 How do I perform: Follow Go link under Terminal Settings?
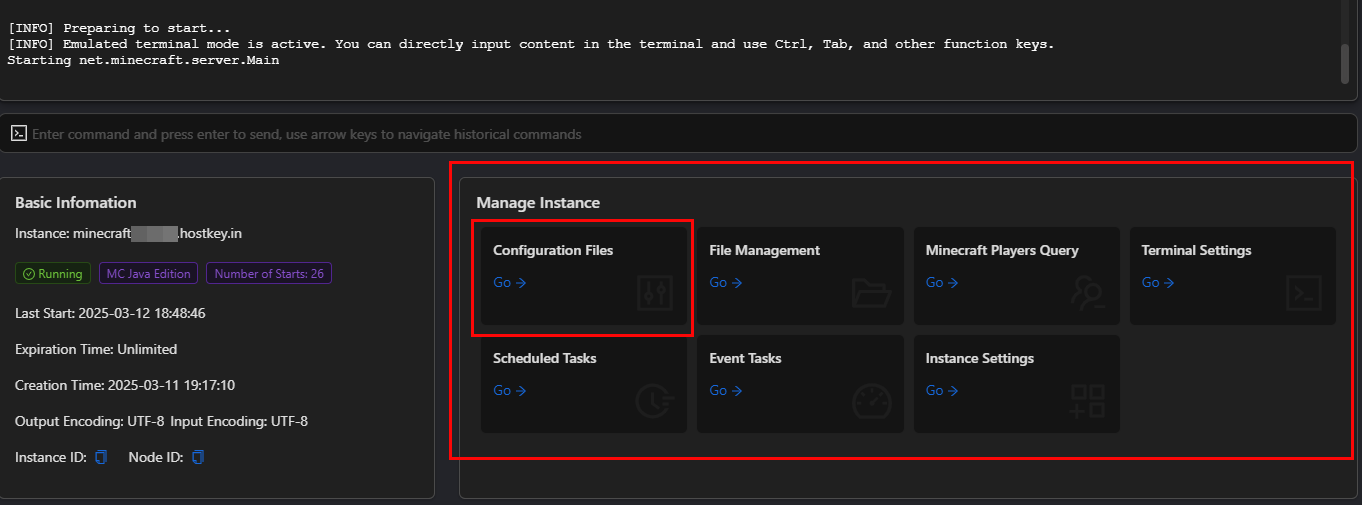pos(1157,283)
